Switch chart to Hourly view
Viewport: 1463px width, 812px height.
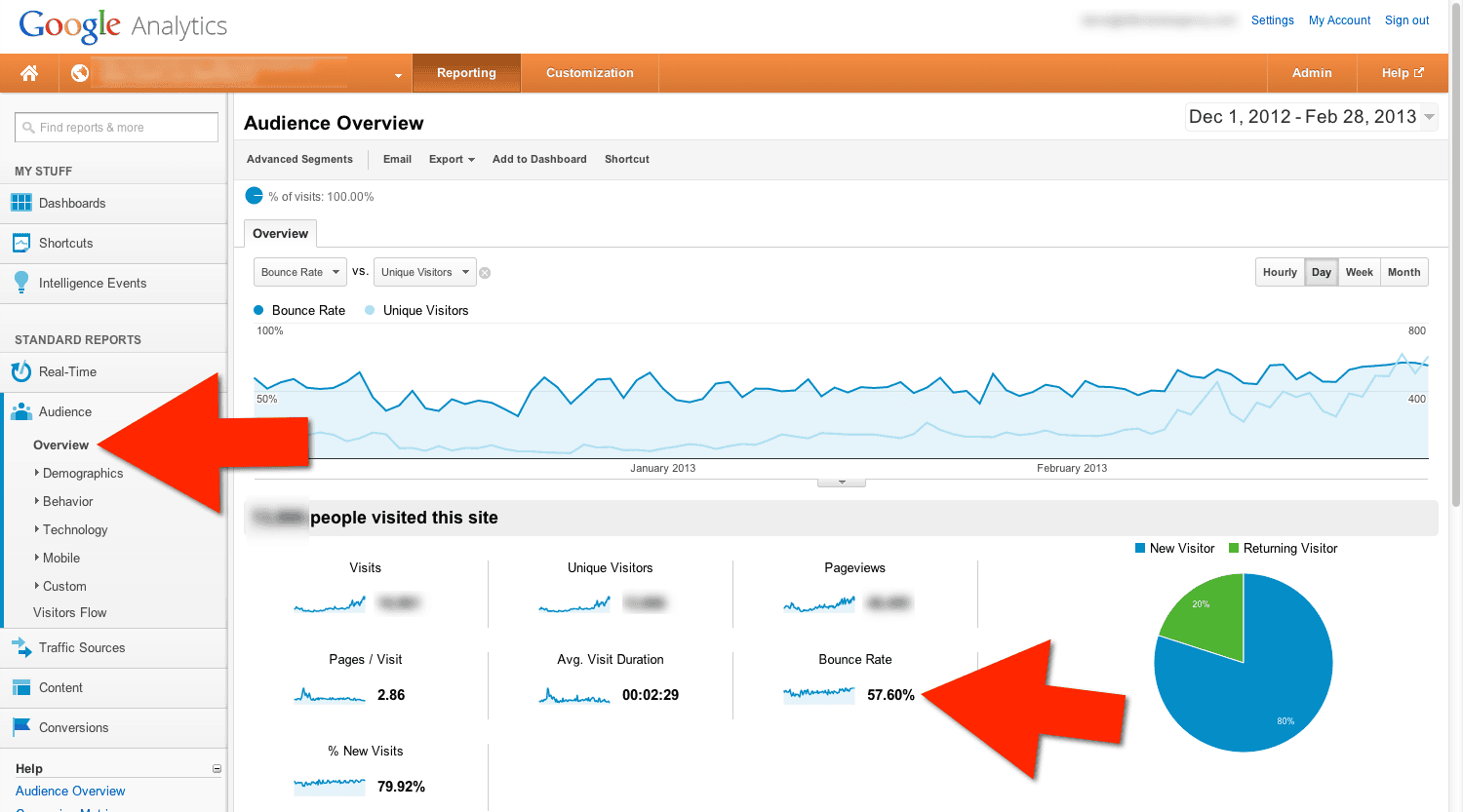pos(1280,272)
